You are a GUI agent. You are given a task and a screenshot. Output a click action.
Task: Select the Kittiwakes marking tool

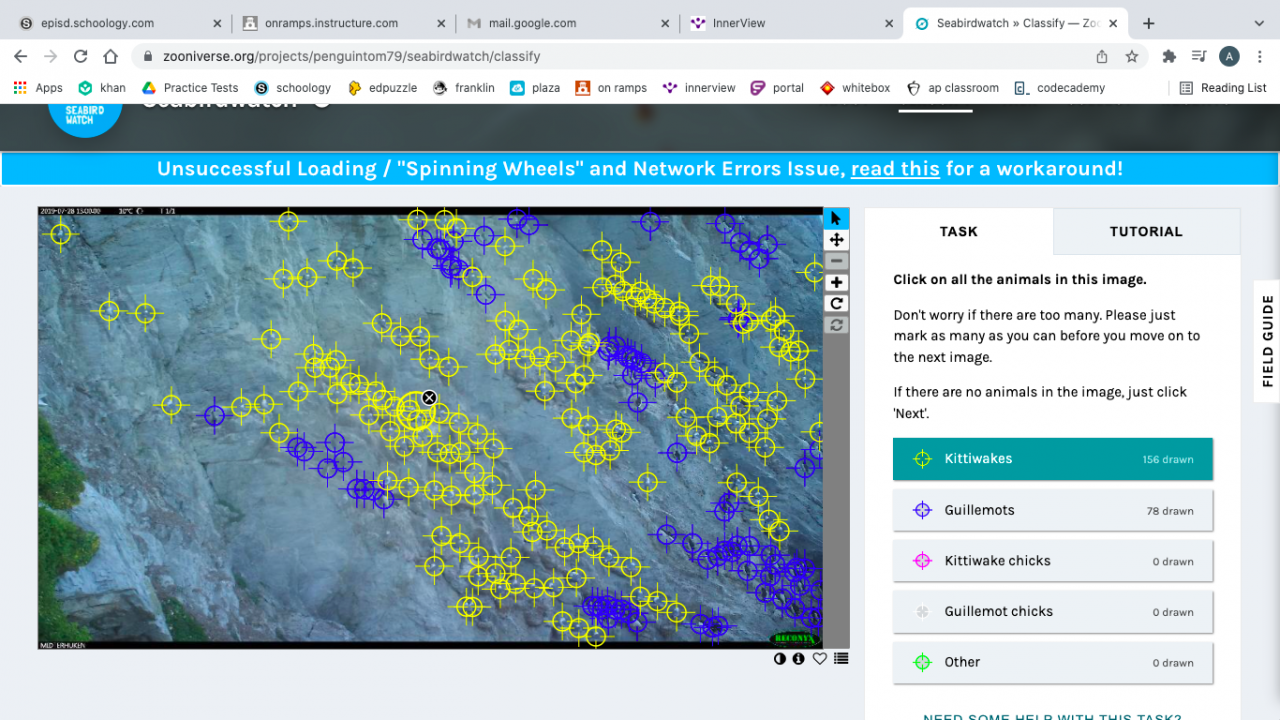coord(1053,459)
